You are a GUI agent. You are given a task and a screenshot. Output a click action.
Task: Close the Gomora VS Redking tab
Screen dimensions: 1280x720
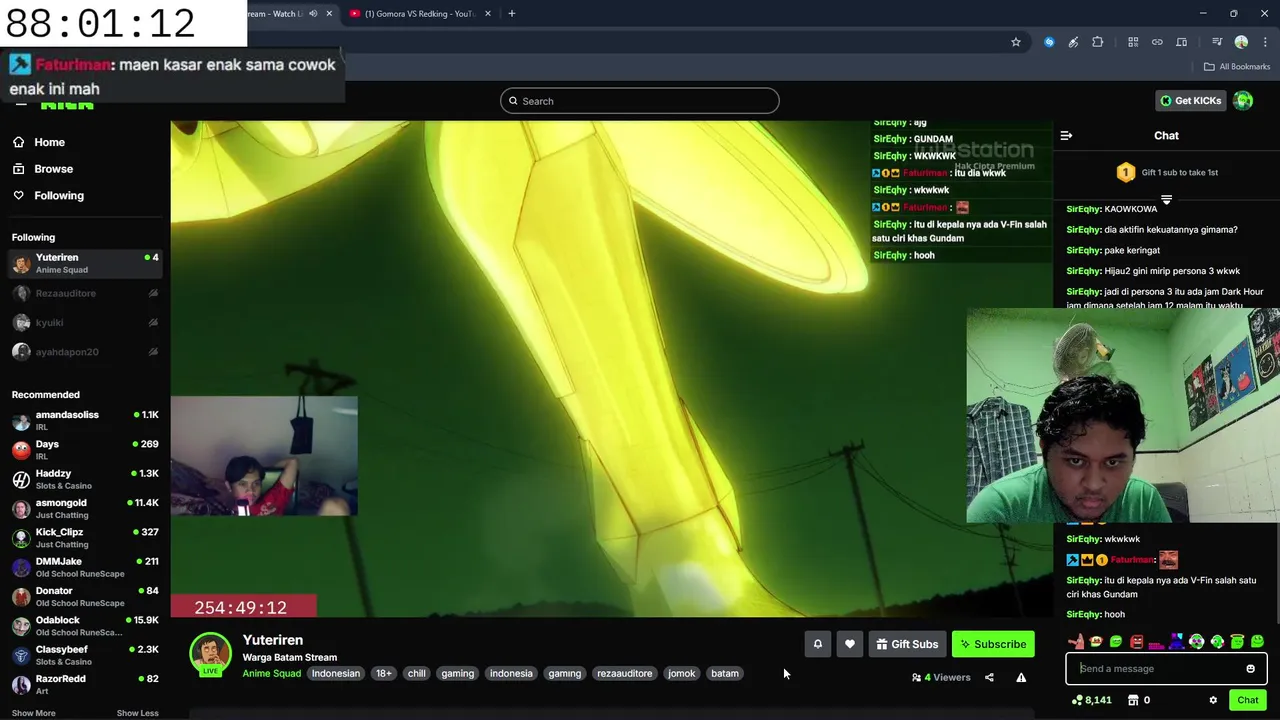tap(488, 14)
